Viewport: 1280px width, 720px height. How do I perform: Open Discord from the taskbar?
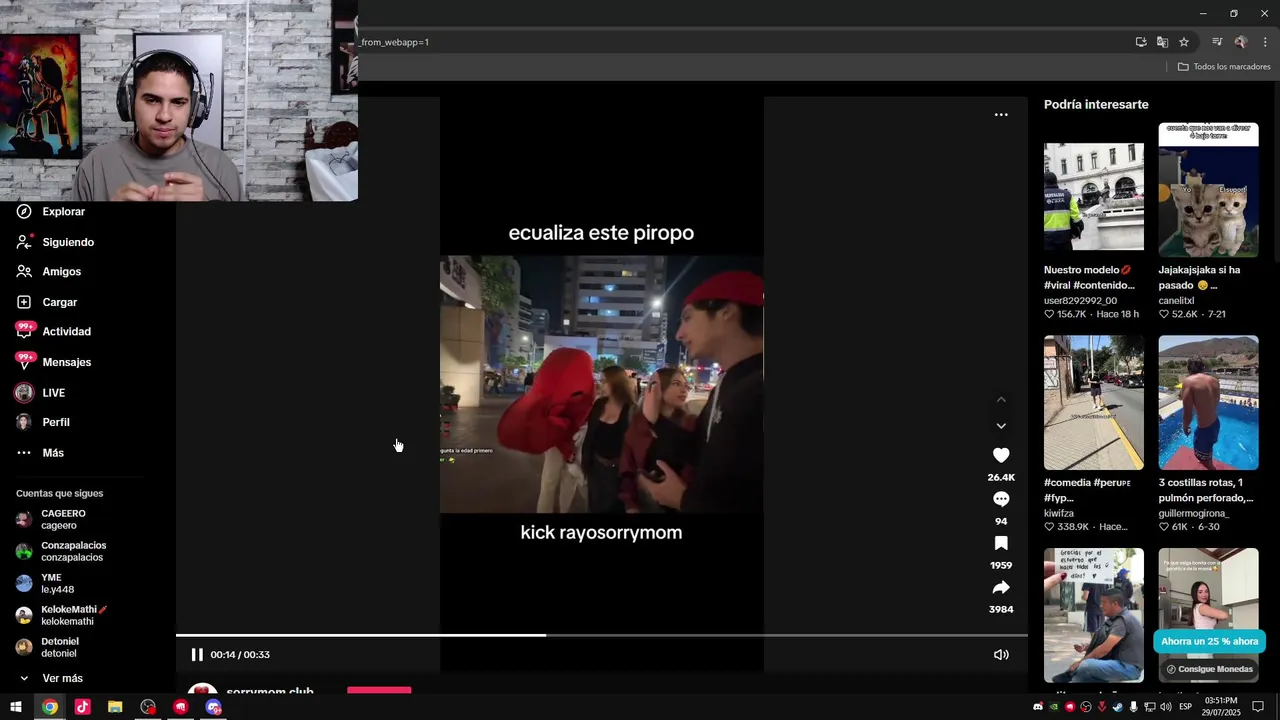213,707
